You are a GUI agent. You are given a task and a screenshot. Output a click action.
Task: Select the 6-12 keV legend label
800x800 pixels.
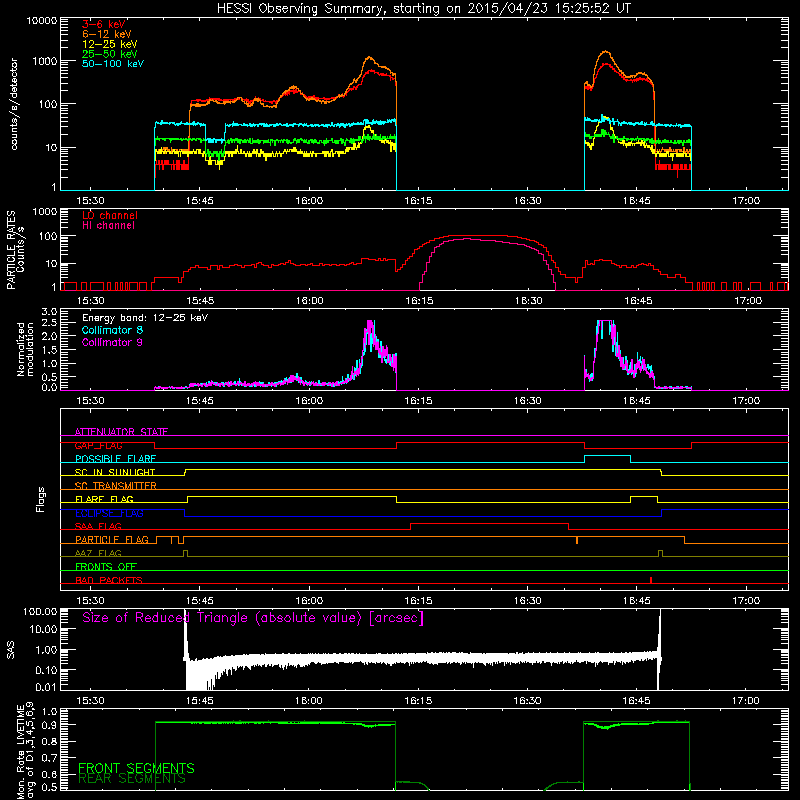point(107,34)
